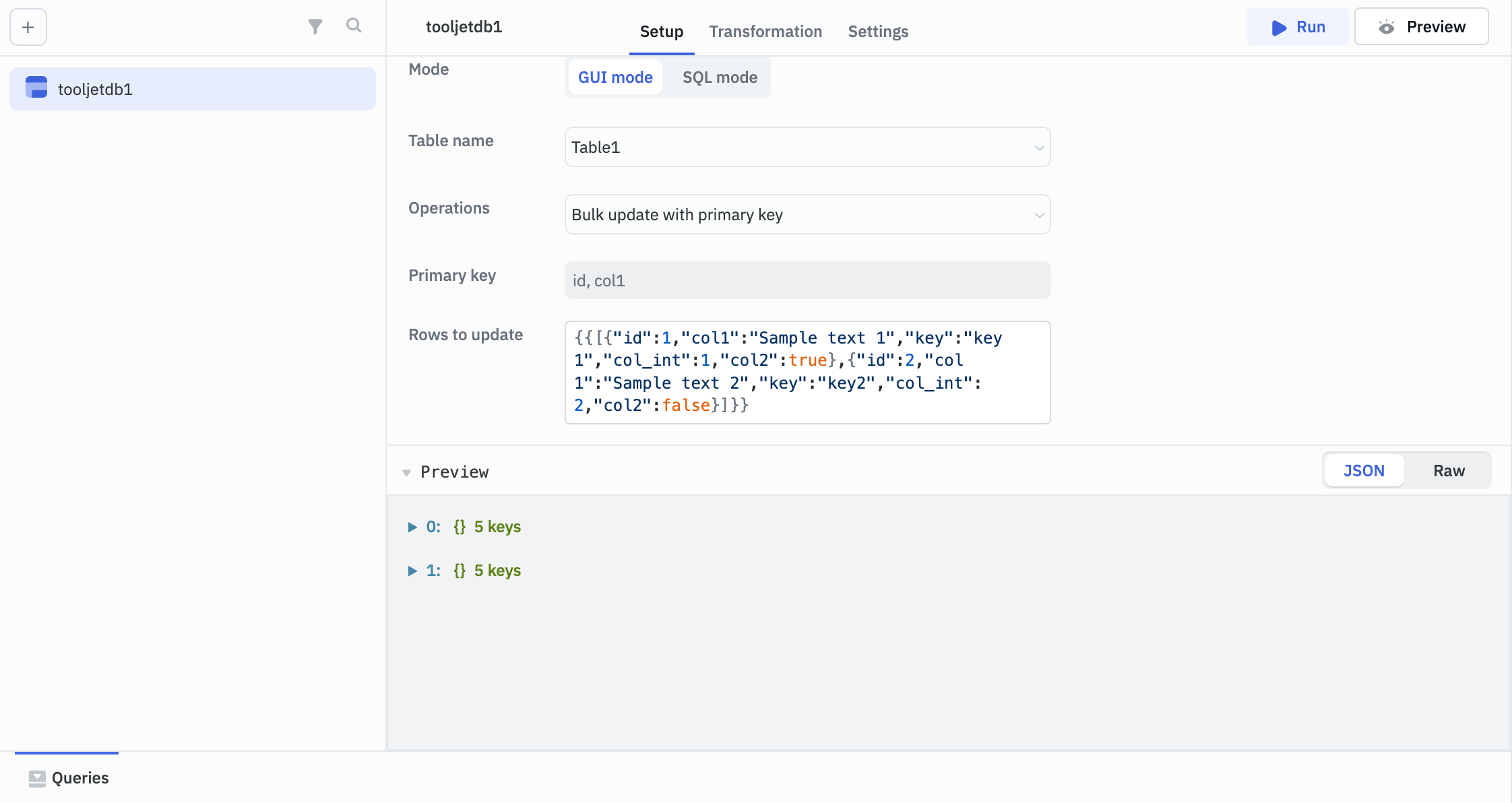Click the Preview button
The height and width of the screenshot is (803, 1512).
pos(1422,26)
